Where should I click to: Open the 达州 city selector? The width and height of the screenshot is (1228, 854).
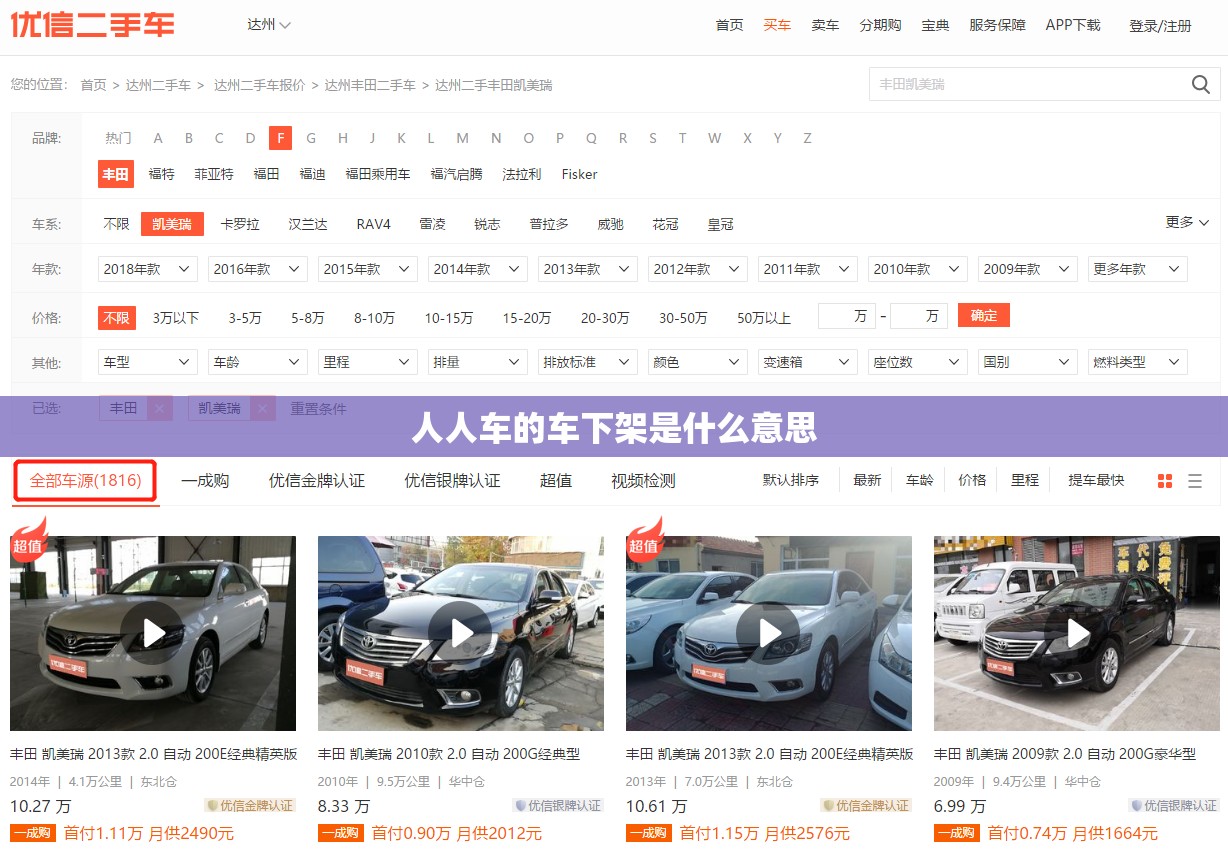tap(269, 25)
